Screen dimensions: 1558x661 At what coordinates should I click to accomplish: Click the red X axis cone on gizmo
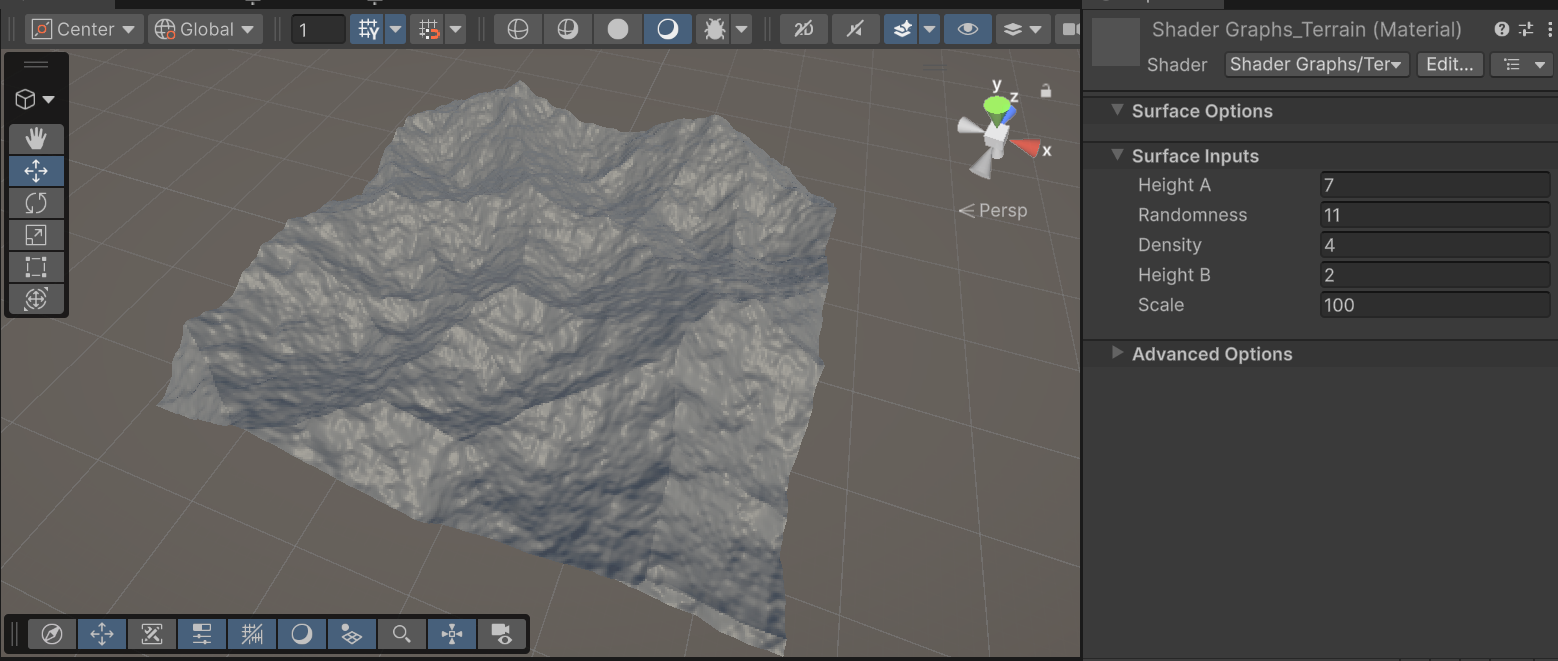click(x=1024, y=148)
